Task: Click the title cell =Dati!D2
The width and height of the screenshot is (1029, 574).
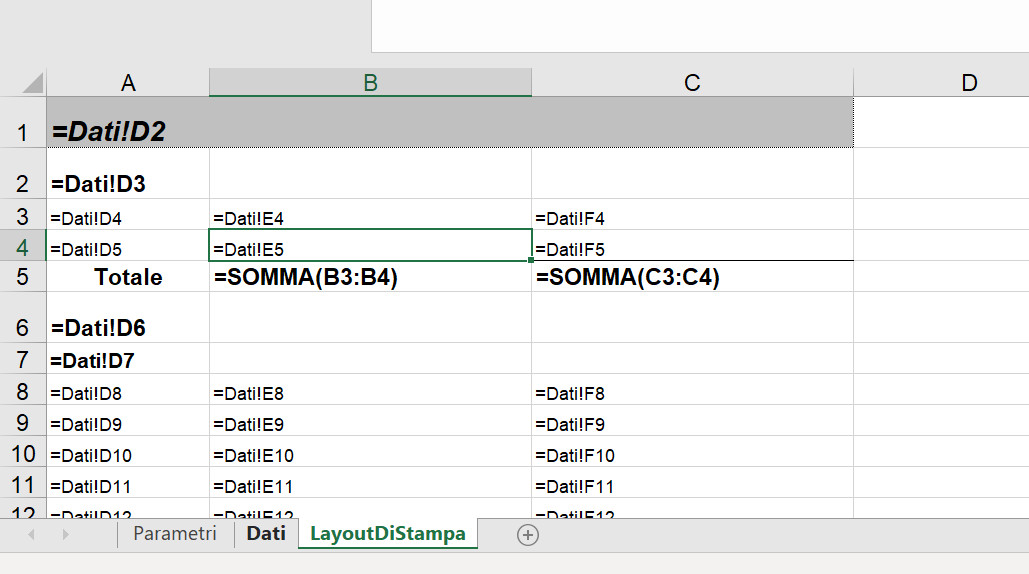Action: click(450, 123)
